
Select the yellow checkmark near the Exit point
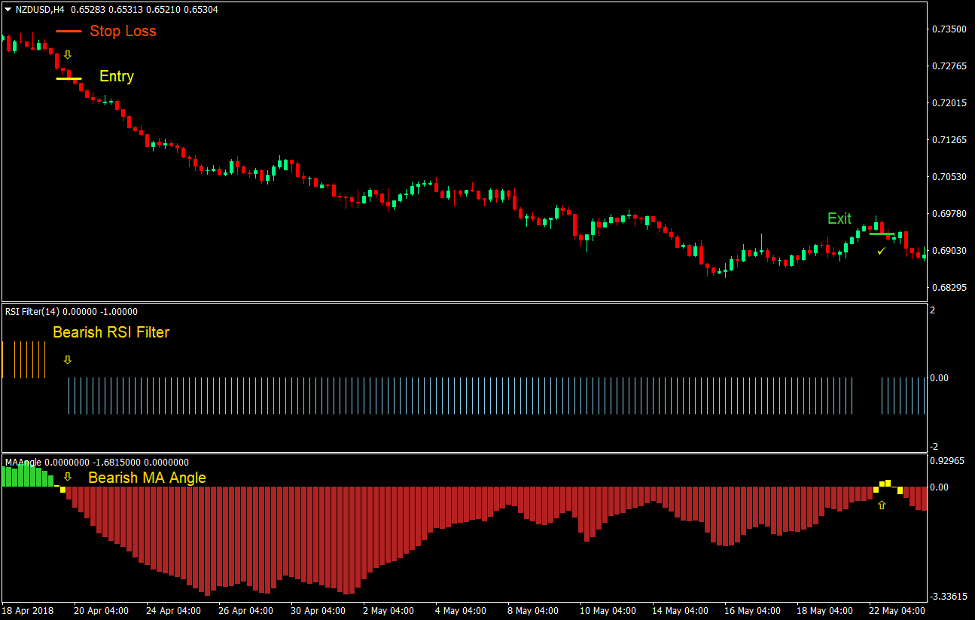880,253
